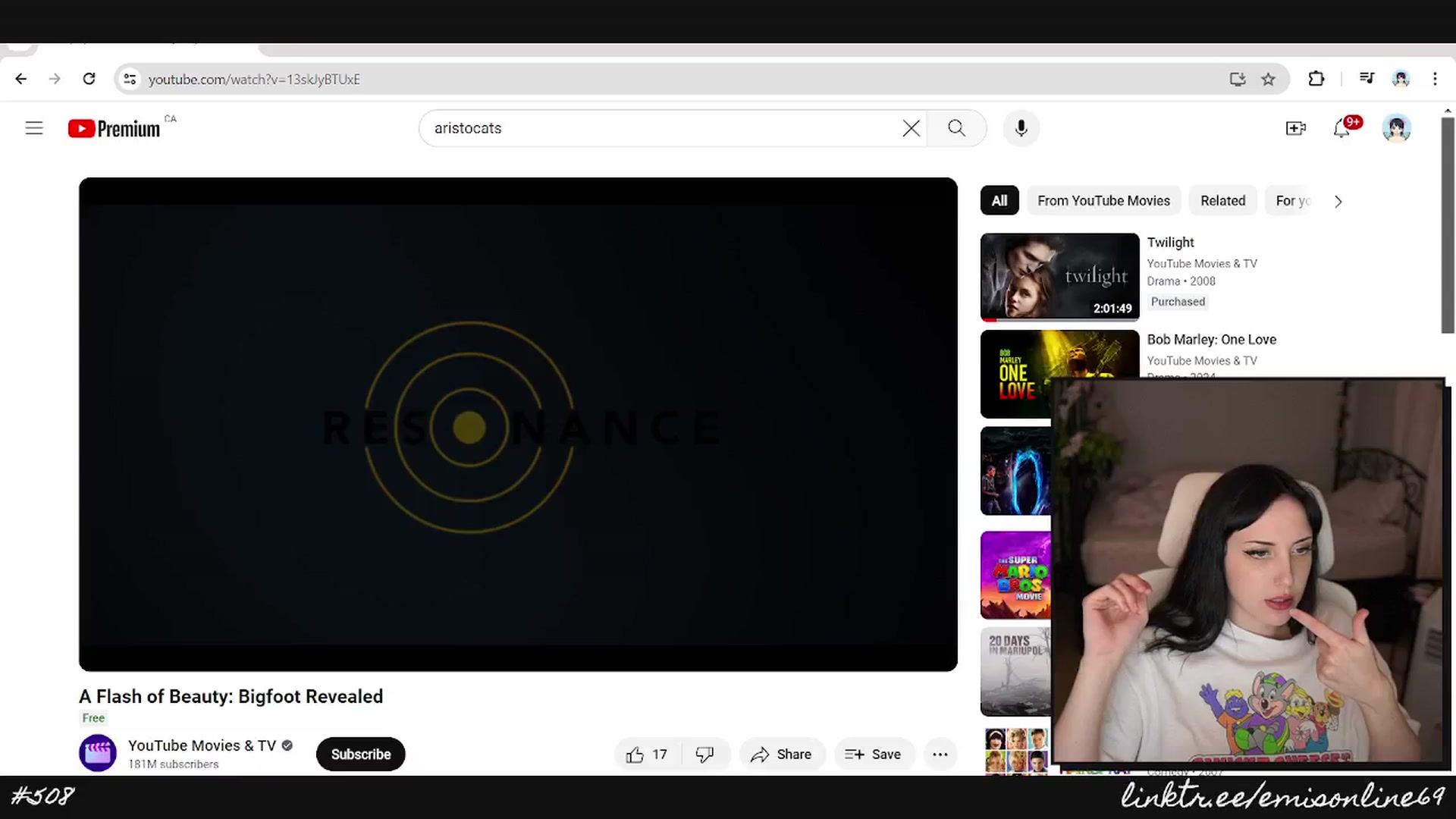This screenshot has height=819, width=1456.
Task: Open the 20 Days in Mariupol thumbnail
Action: tap(1015, 671)
